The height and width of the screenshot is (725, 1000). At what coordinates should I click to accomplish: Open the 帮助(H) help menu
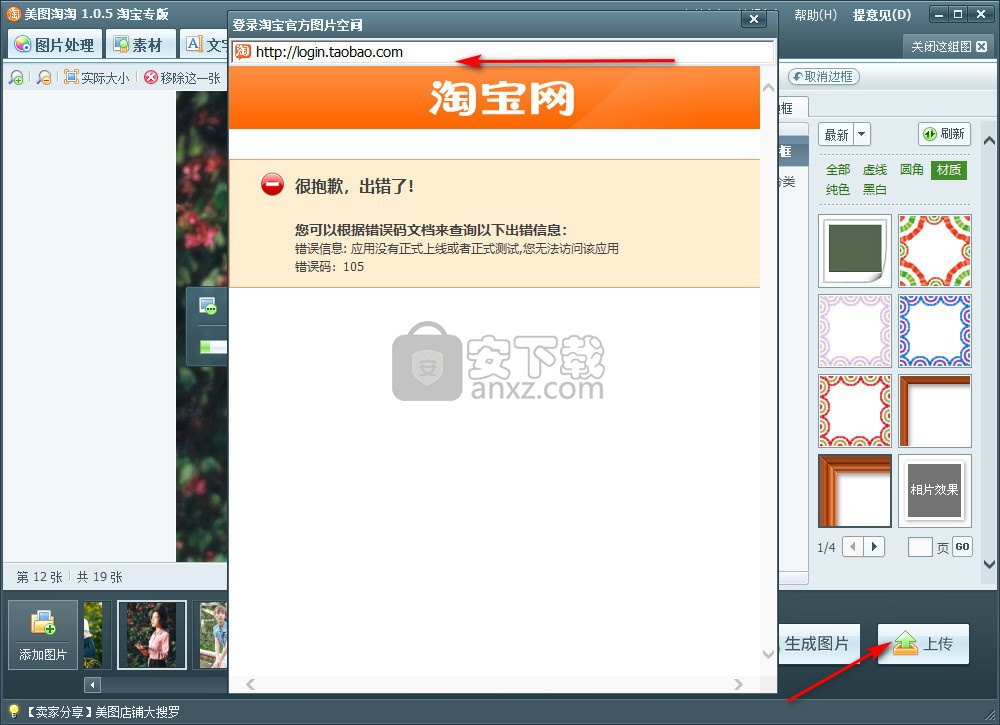click(815, 15)
